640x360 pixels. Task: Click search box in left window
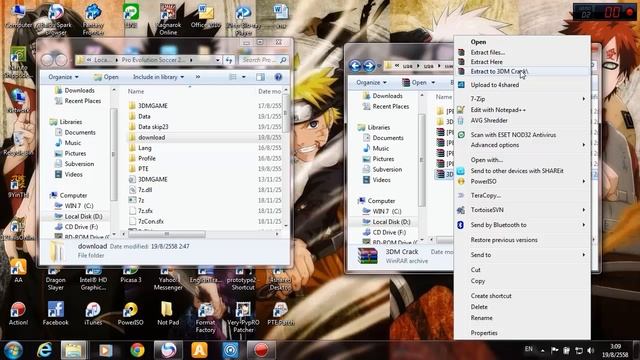click(263, 60)
